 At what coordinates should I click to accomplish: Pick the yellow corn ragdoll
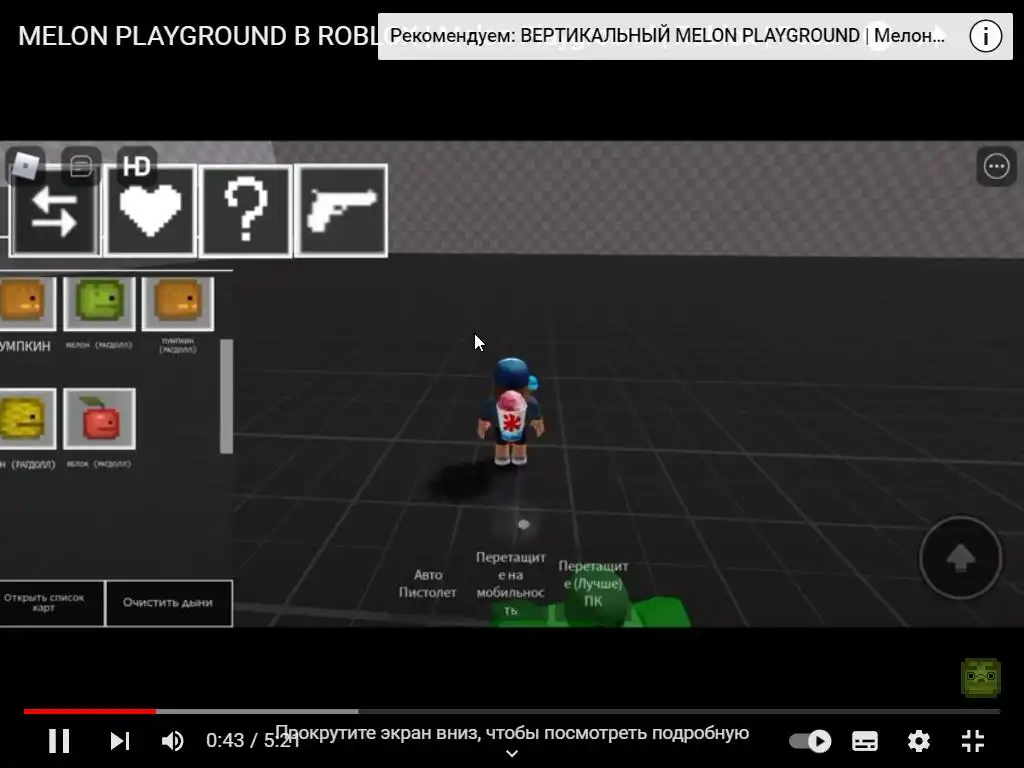[27, 419]
